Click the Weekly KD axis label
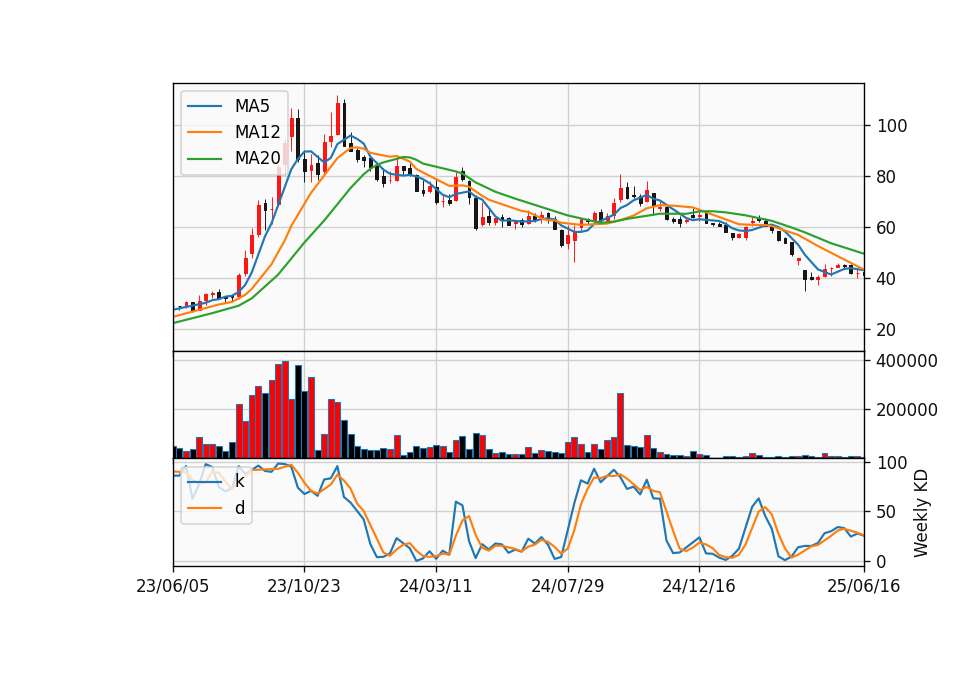This screenshot has height=690, width=960. click(921, 513)
